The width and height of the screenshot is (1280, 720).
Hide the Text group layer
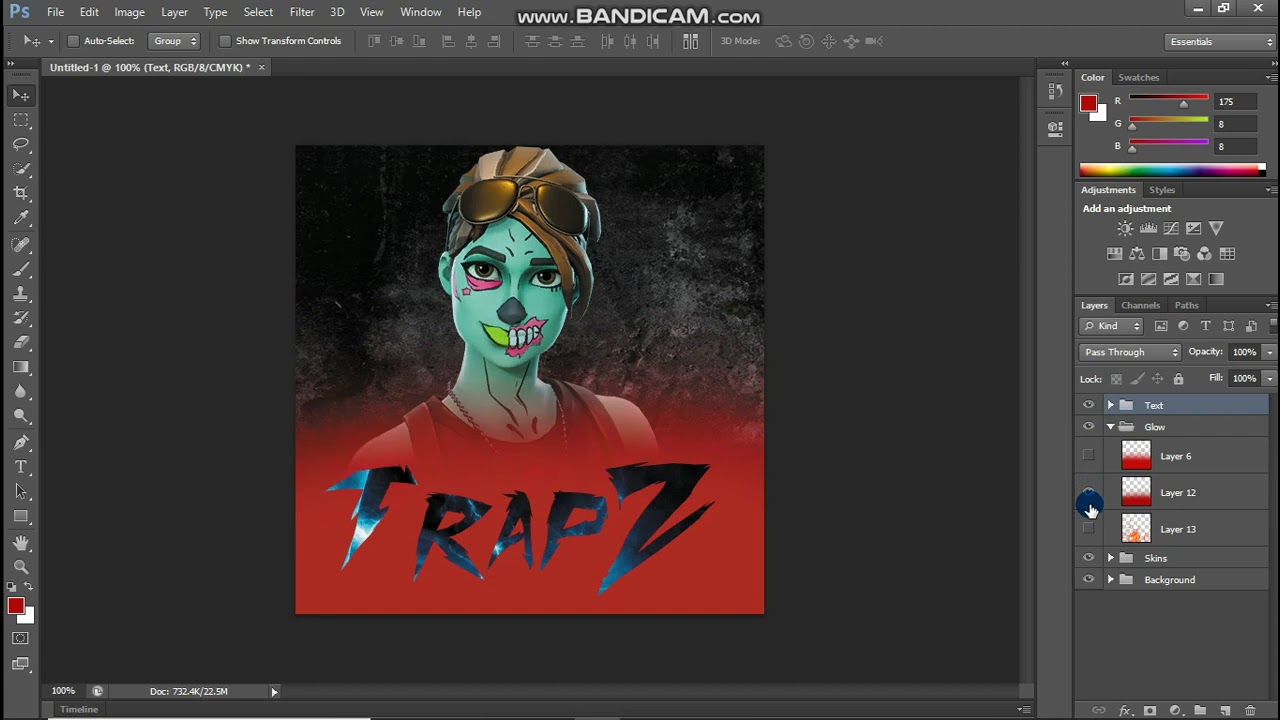1088,405
